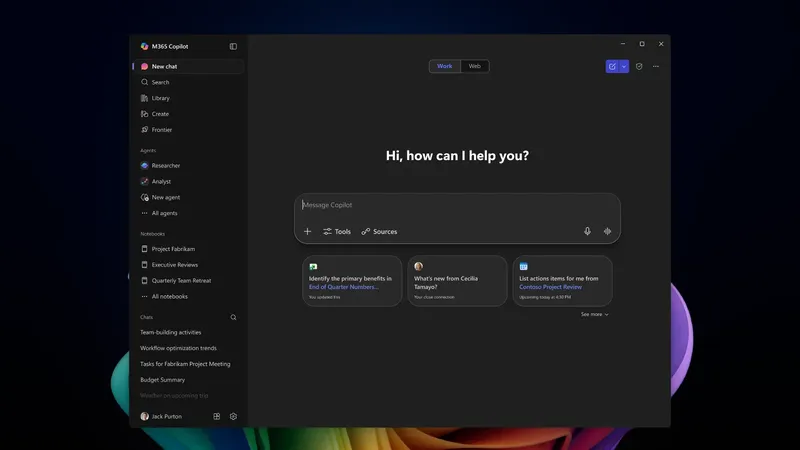Image resolution: width=800 pixels, height=450 pixels.
Task: Open New chat in sidebar
Action: pos(188,66)
